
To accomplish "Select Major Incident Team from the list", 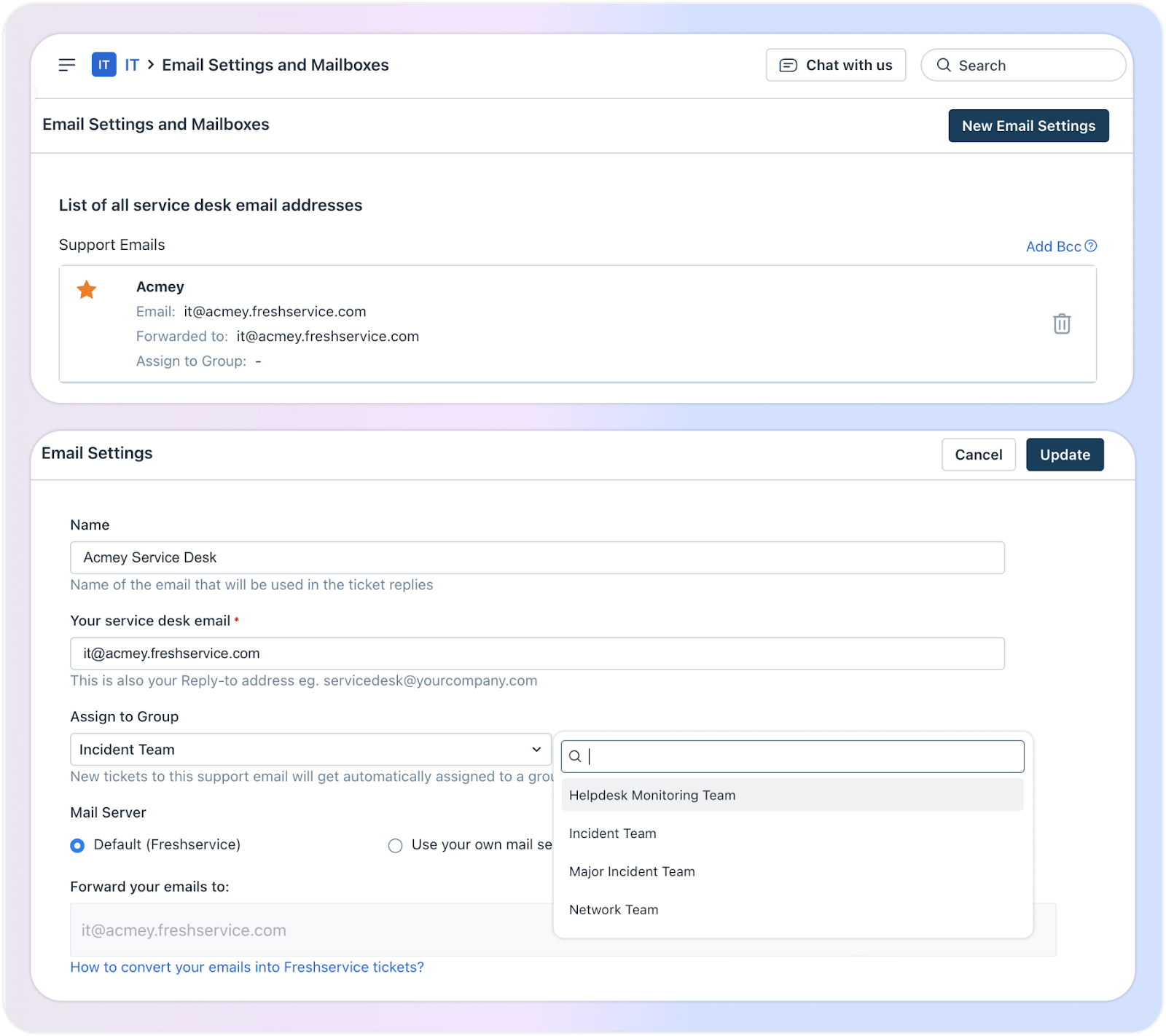I will (632, 871).
